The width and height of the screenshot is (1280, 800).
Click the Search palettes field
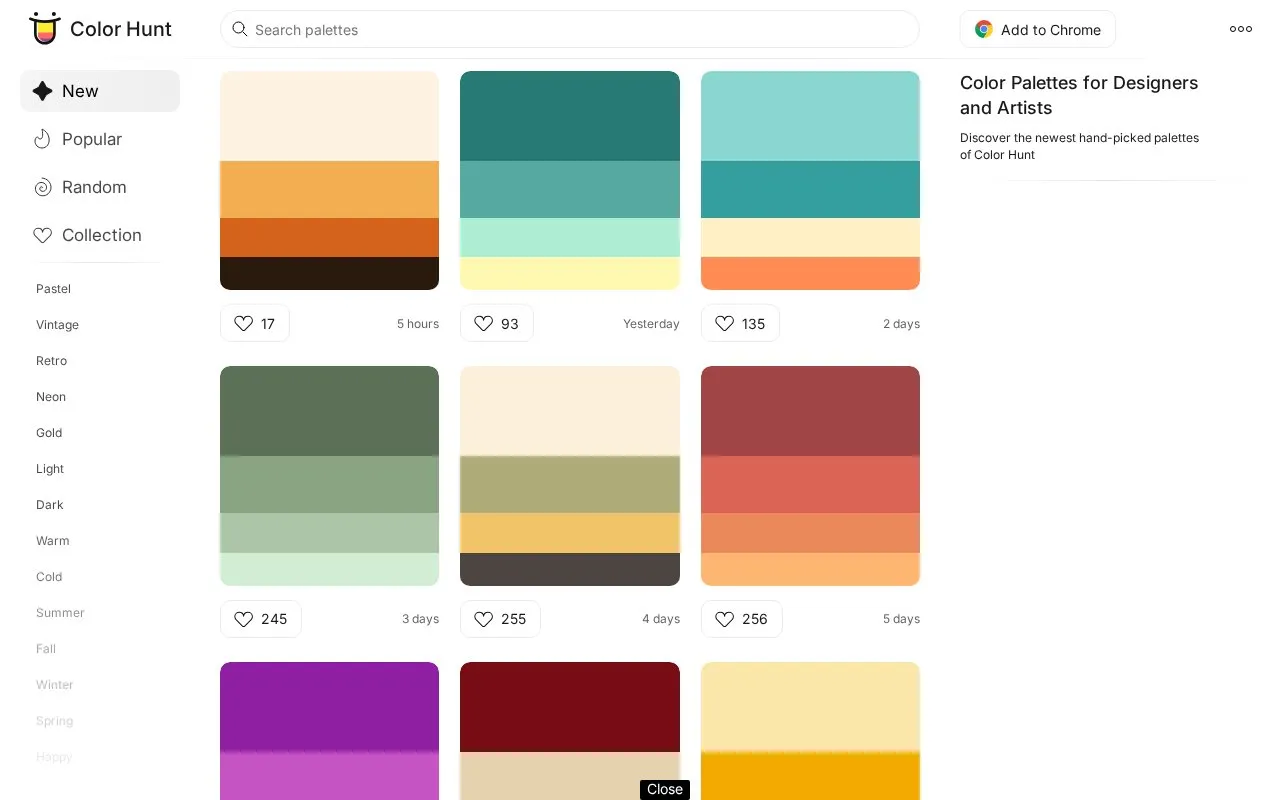[x=570, y=29]
